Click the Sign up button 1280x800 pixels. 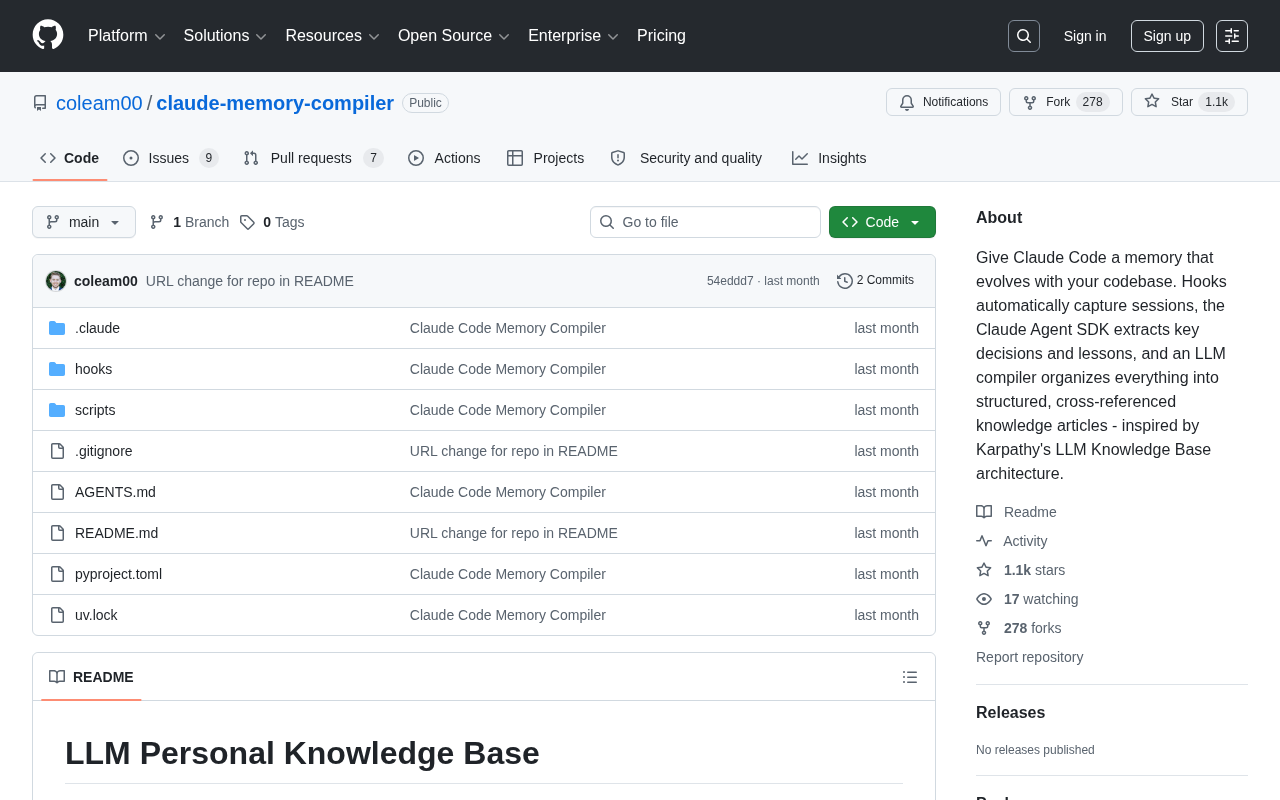(1167, 36)
